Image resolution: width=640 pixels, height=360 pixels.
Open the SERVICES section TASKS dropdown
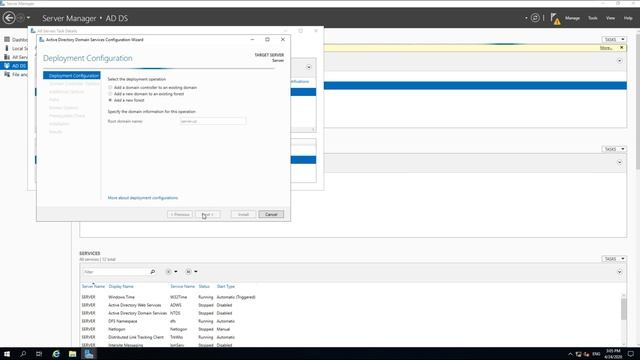[x=614, y=259]
